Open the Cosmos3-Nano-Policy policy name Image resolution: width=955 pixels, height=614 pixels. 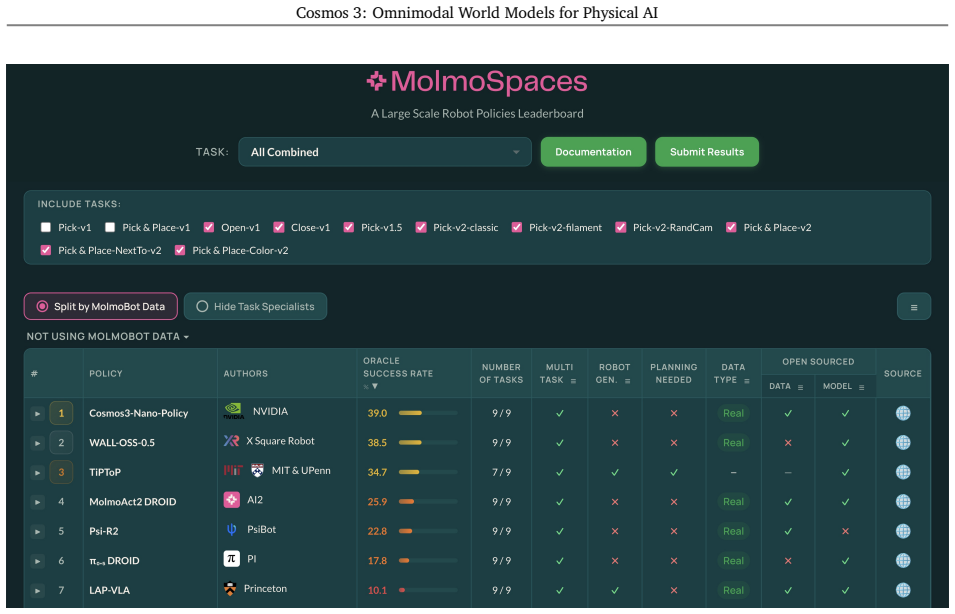tap(138, 413)
